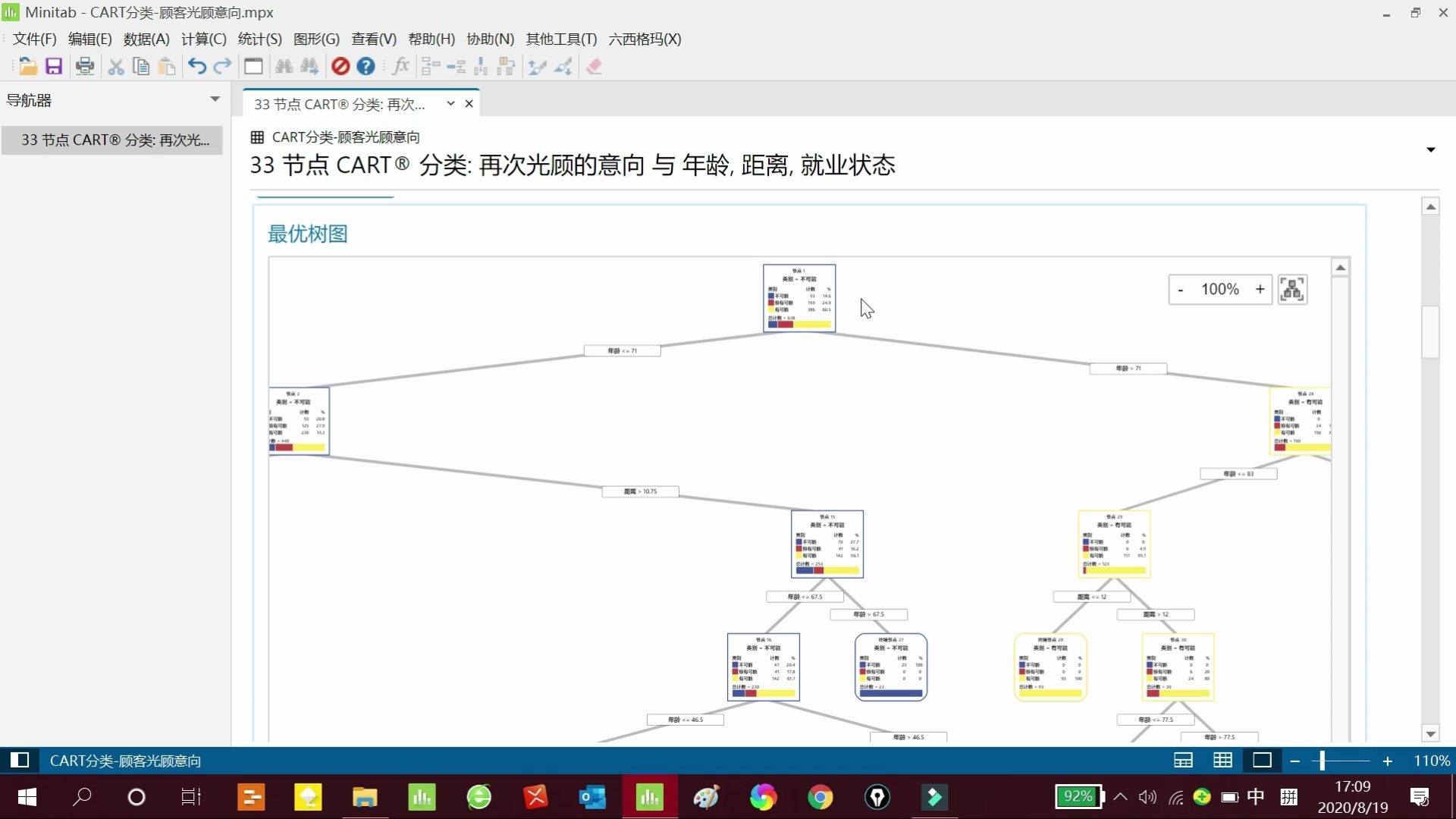Decrease tree zoom using the minus button
The height and width of the screenshot is (819, 1456).
tap(1180, 289)
